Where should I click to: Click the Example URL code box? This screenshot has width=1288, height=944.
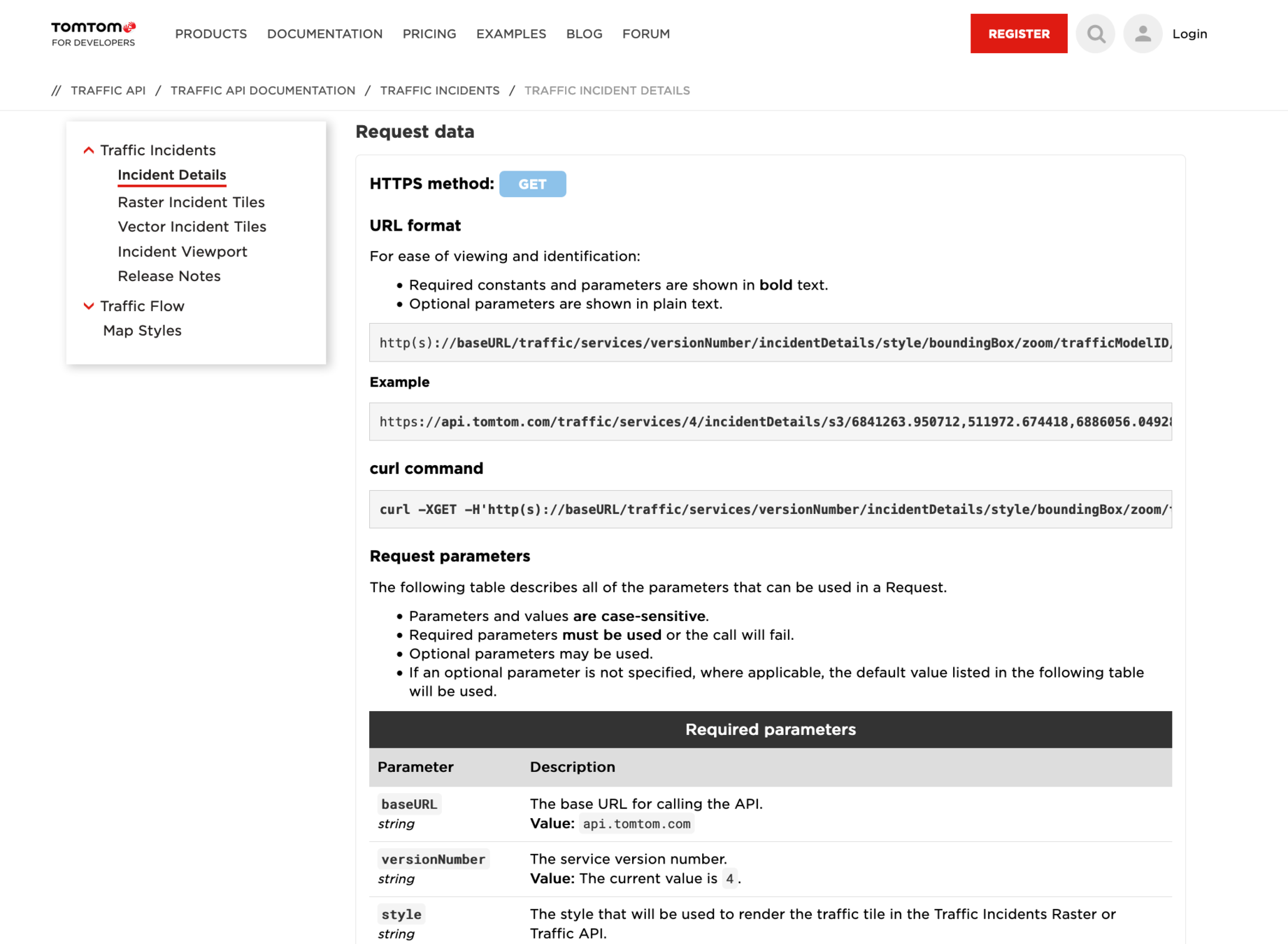pyautogui.click(x=771, y=422)
